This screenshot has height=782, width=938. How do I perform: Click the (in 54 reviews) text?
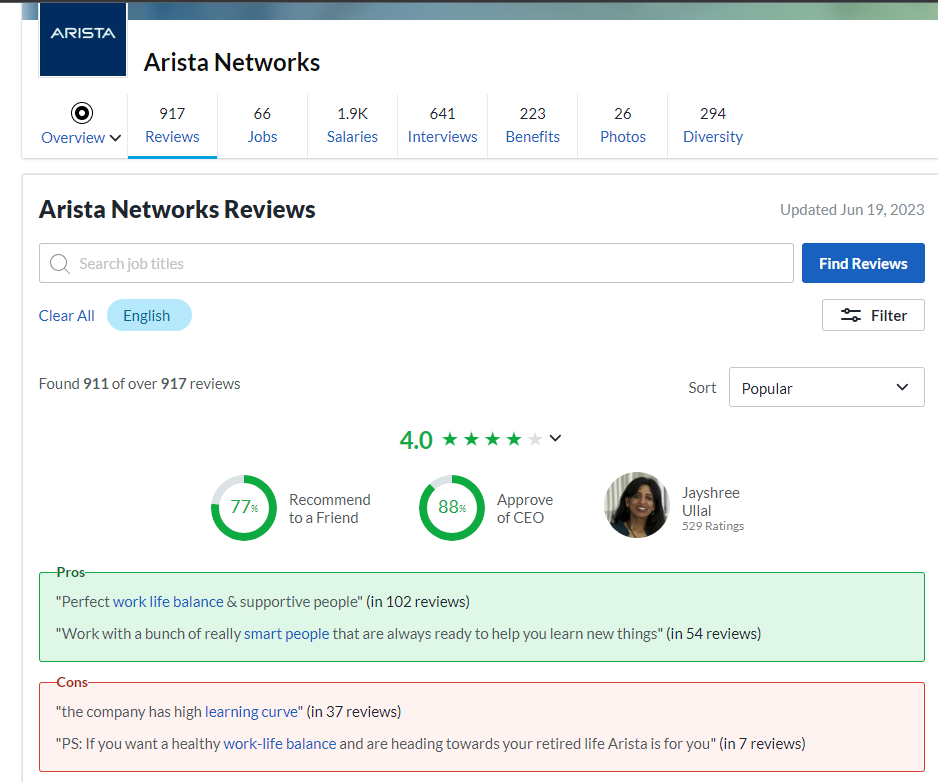coord(714,634)
